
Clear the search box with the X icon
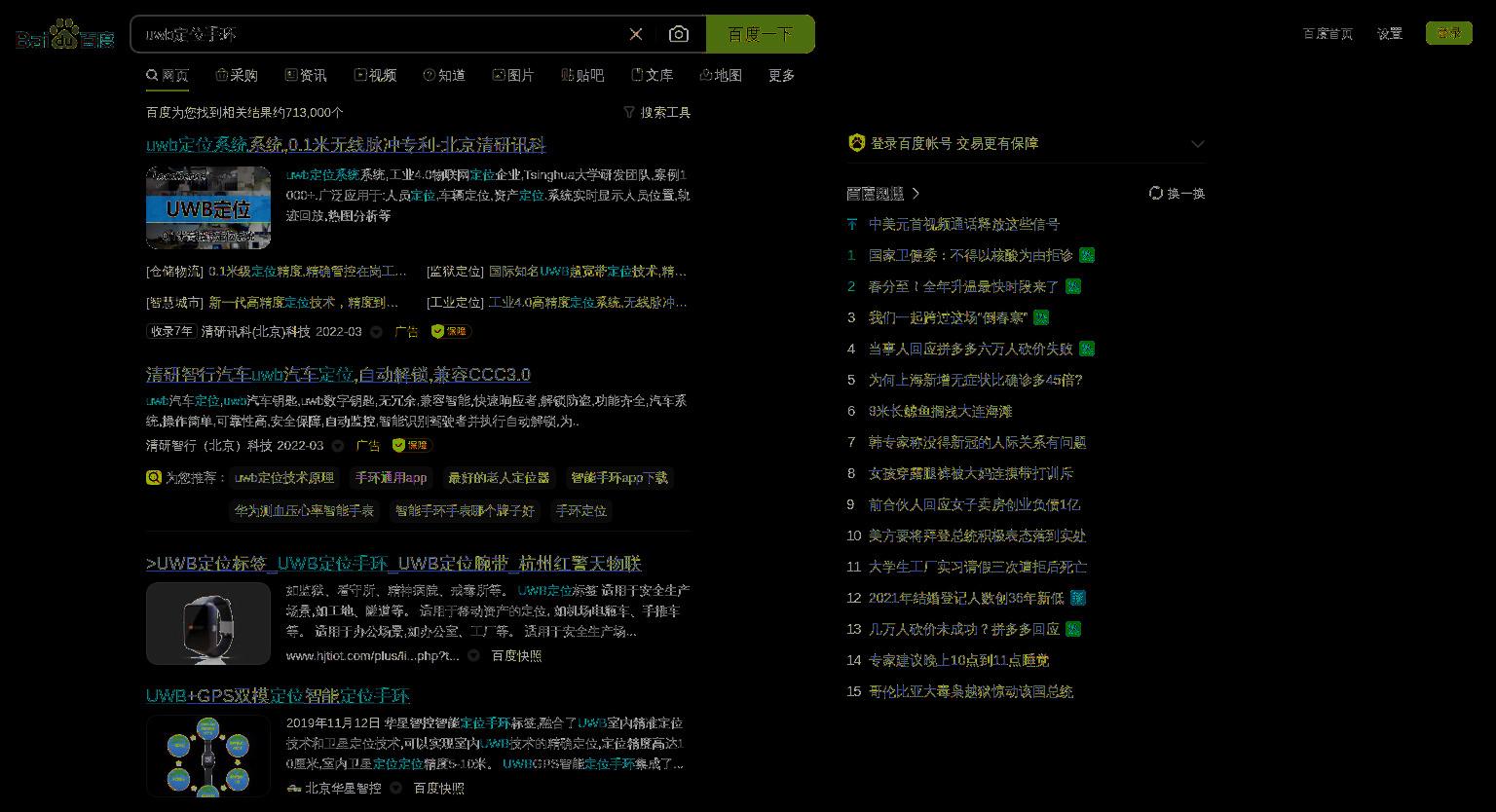point(636,34)
